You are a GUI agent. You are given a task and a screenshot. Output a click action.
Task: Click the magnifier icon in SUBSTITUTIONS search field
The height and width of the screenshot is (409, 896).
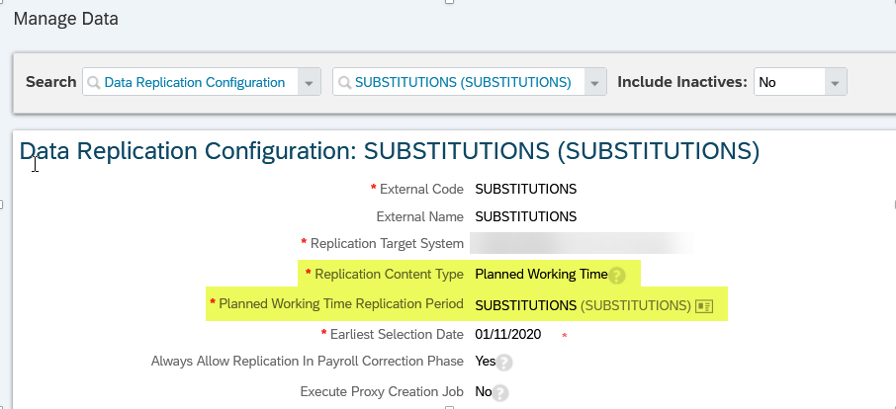(x=344, y=83)
